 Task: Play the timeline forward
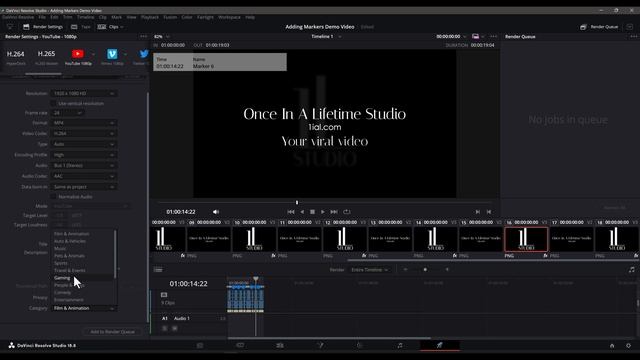[323, 212]
